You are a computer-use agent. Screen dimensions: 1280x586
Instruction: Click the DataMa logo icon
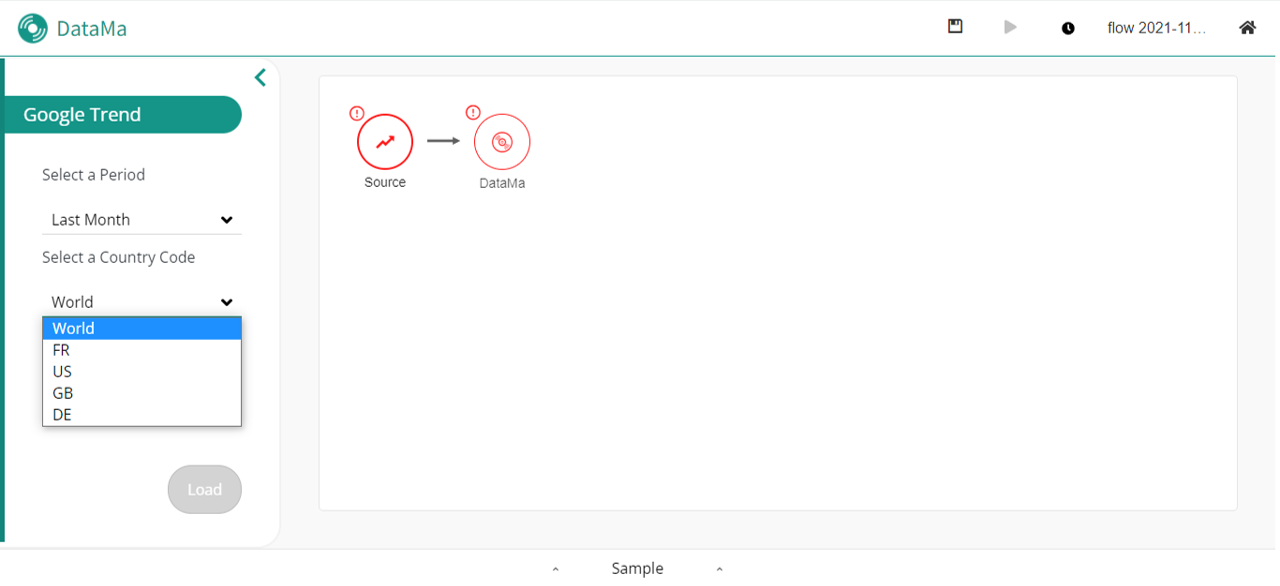(x=32, y=28)
